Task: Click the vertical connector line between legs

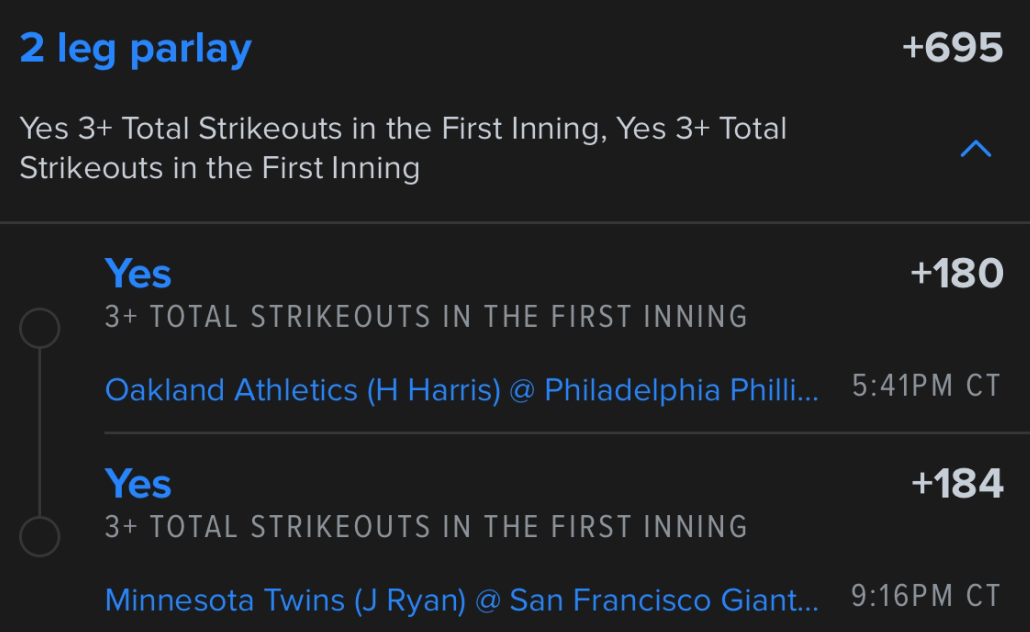Action: [x=40, y=432]
